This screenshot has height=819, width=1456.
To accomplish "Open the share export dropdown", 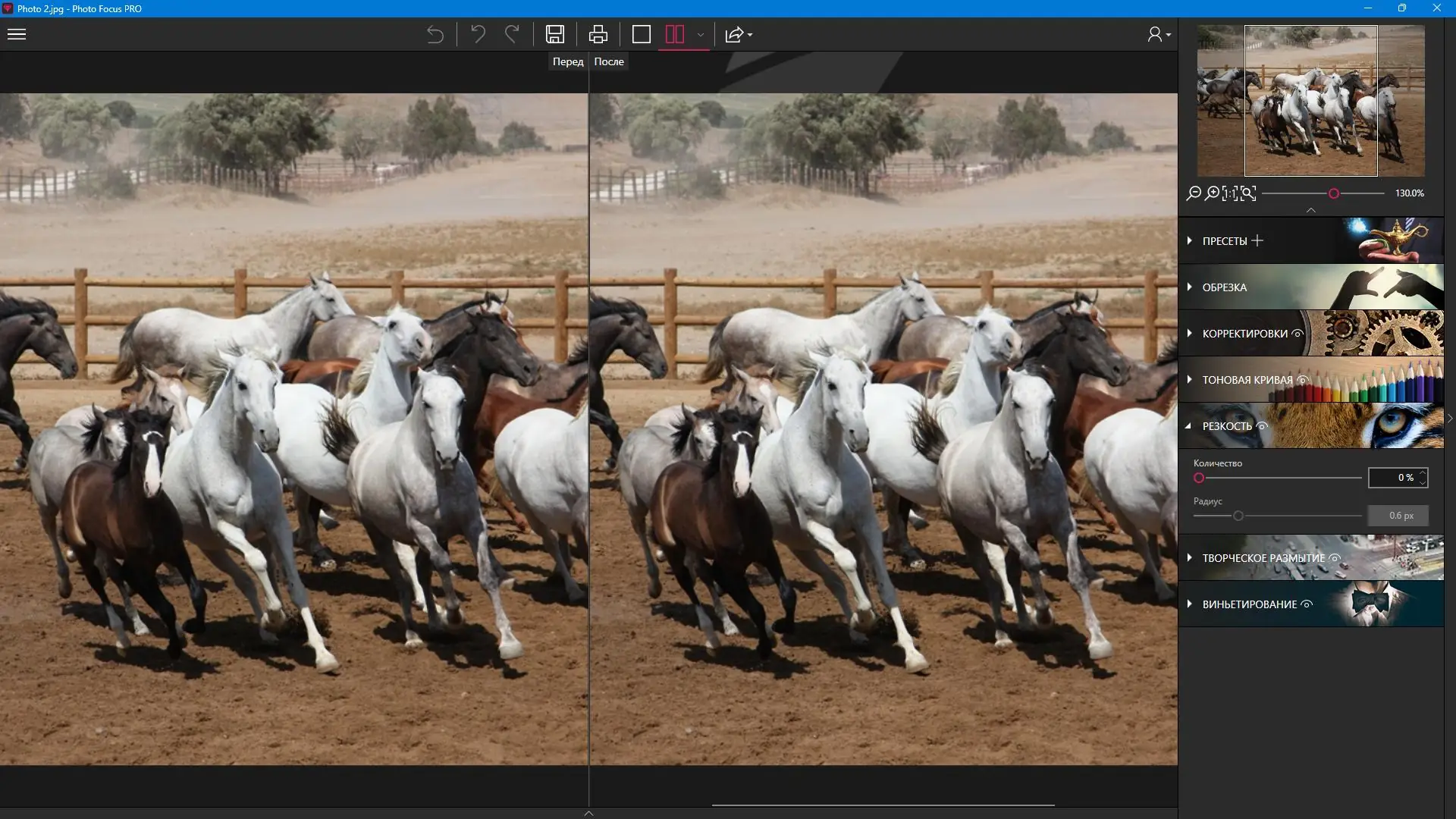I will coord(738,34).
